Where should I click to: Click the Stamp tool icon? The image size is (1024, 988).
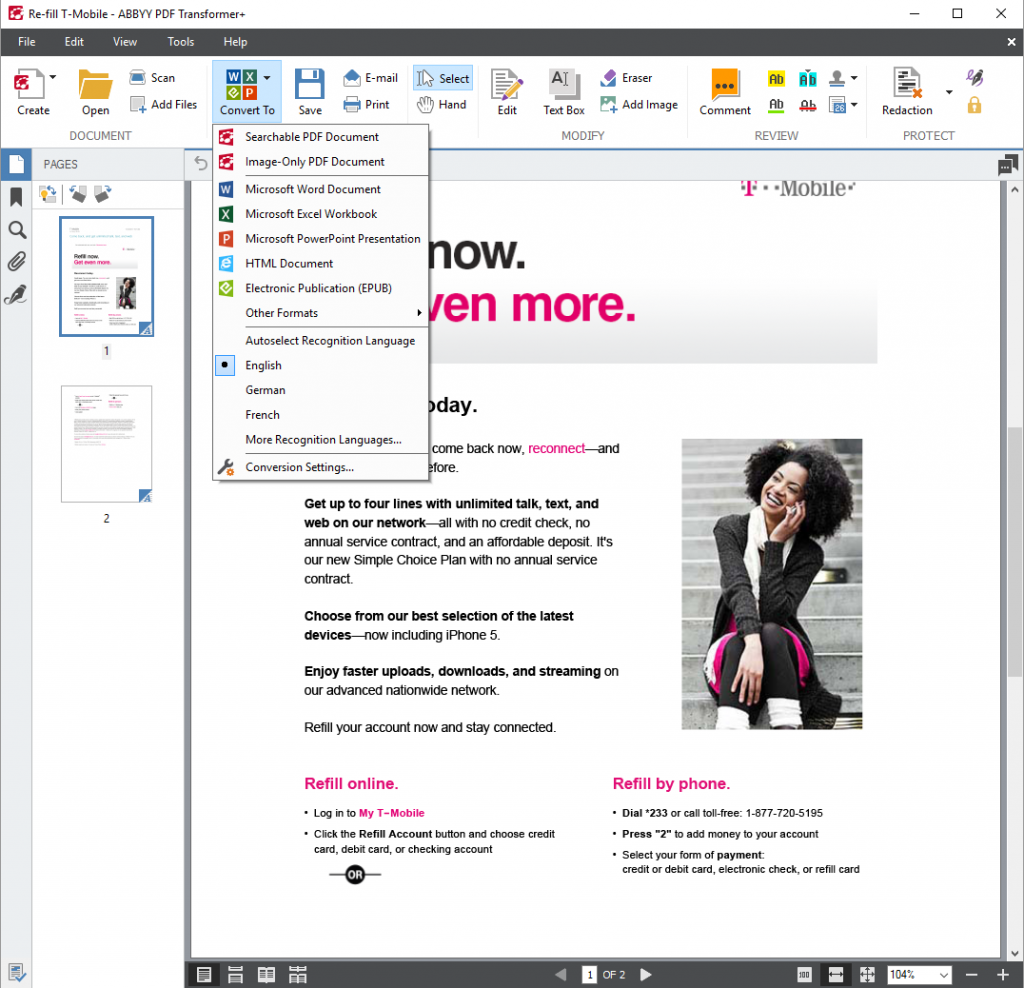point(837,79)
